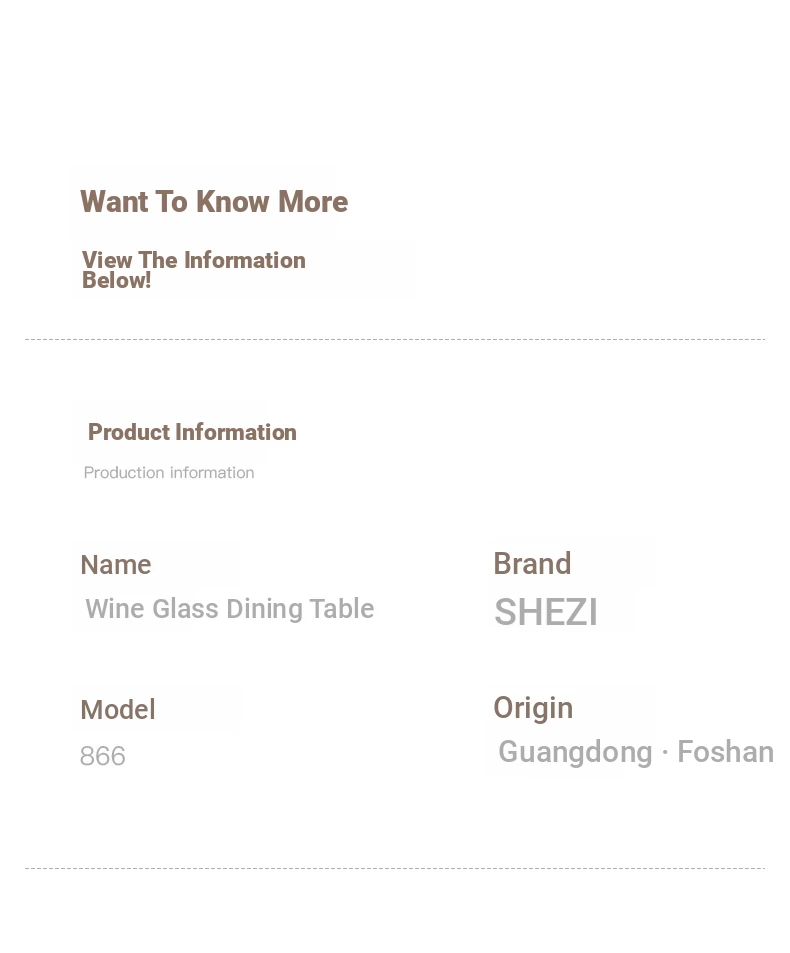Select the model number 866

(x=103, y=756)
